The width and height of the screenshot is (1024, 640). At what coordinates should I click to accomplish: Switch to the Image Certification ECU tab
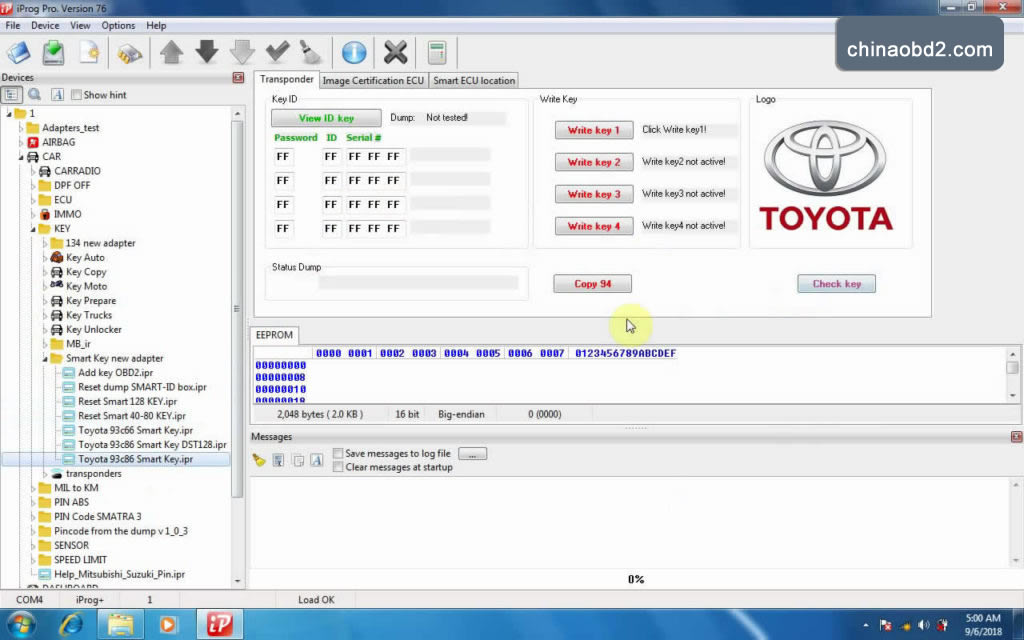pyautogui.click(x=373, y=80)
